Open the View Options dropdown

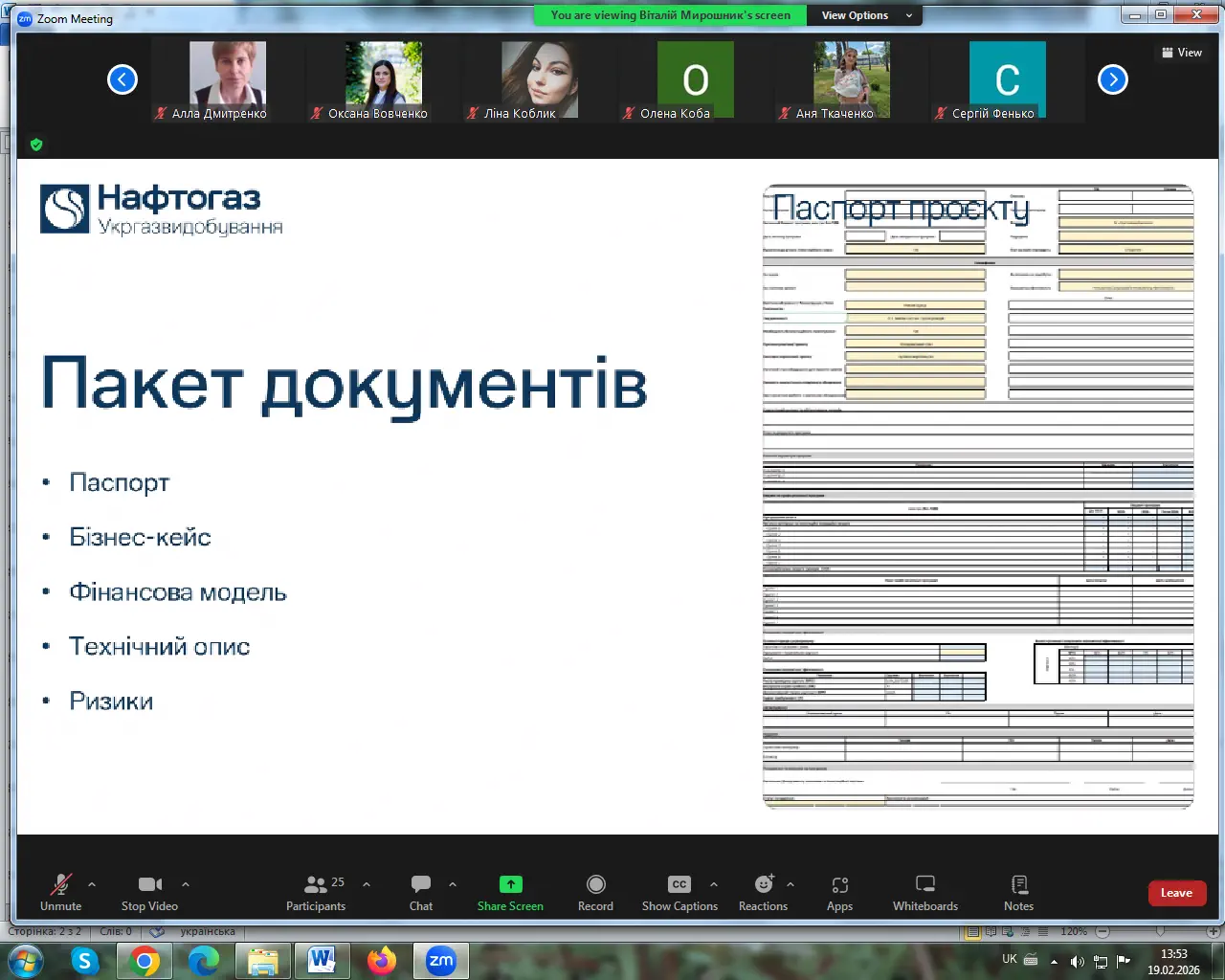point(866,15)
